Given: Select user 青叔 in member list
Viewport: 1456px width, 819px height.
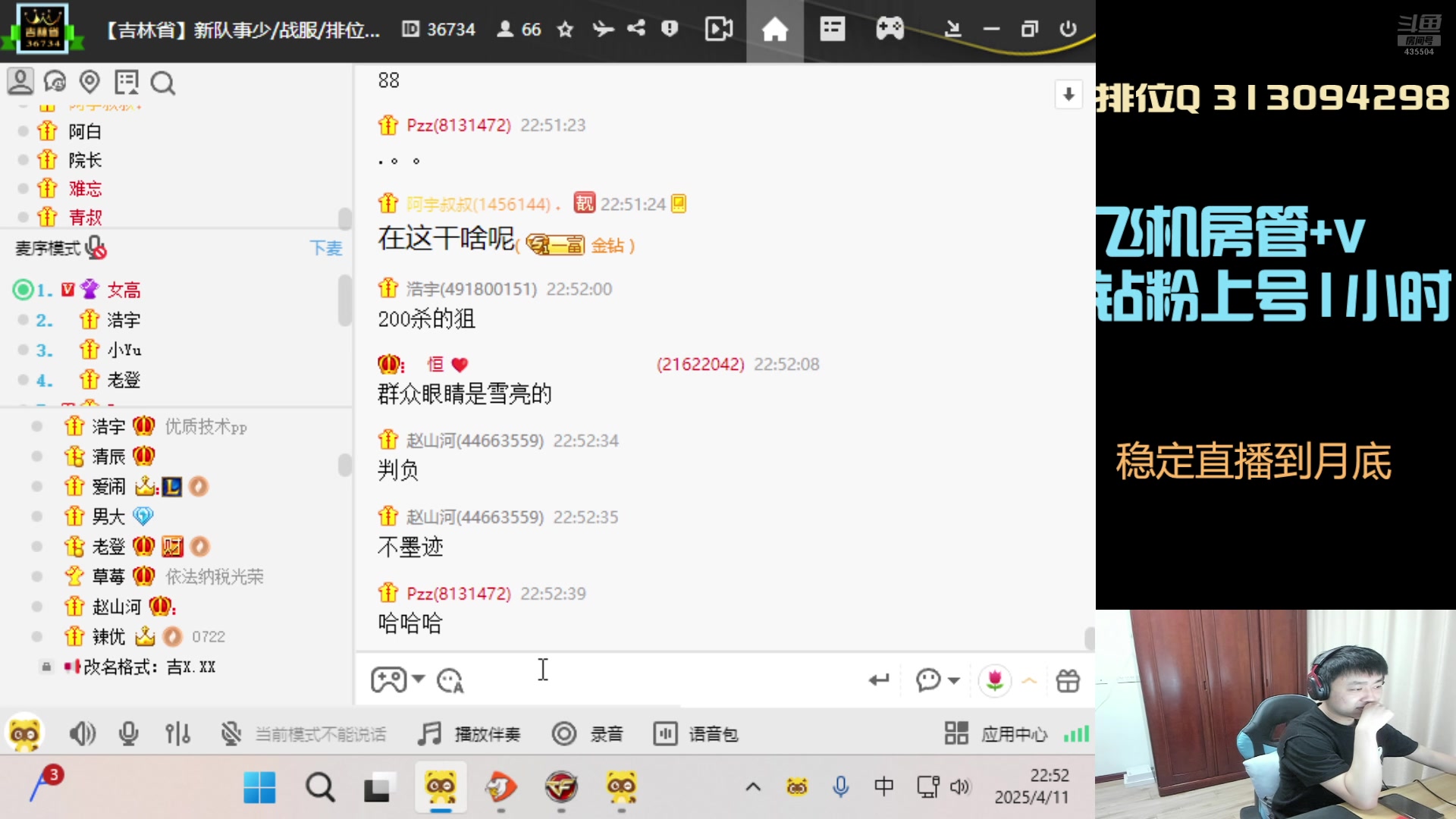Looking at the screenshot, I should click(x=84, y=218).
